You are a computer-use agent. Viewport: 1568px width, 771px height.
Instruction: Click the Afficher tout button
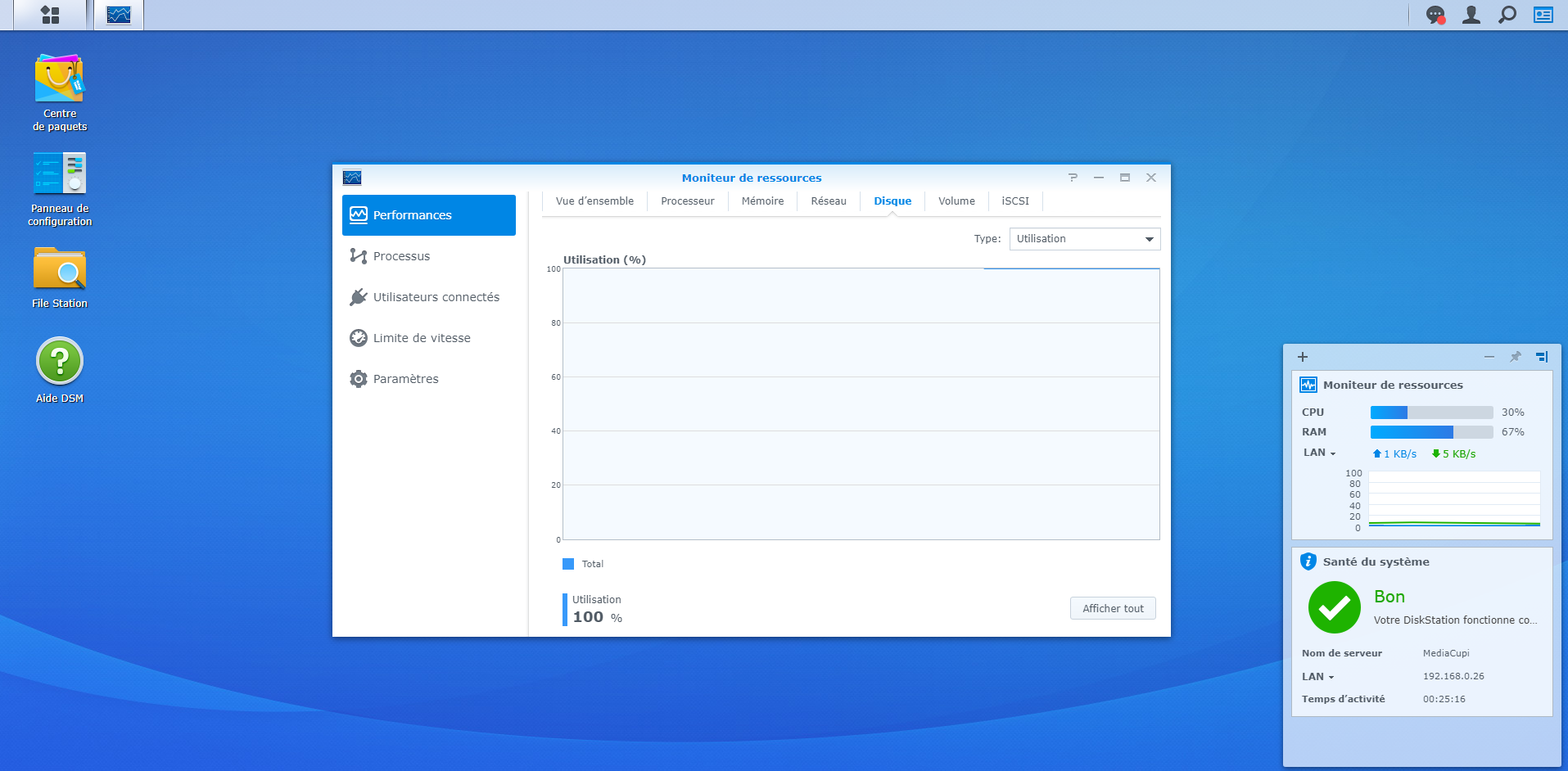click(x=1113, y=608)
